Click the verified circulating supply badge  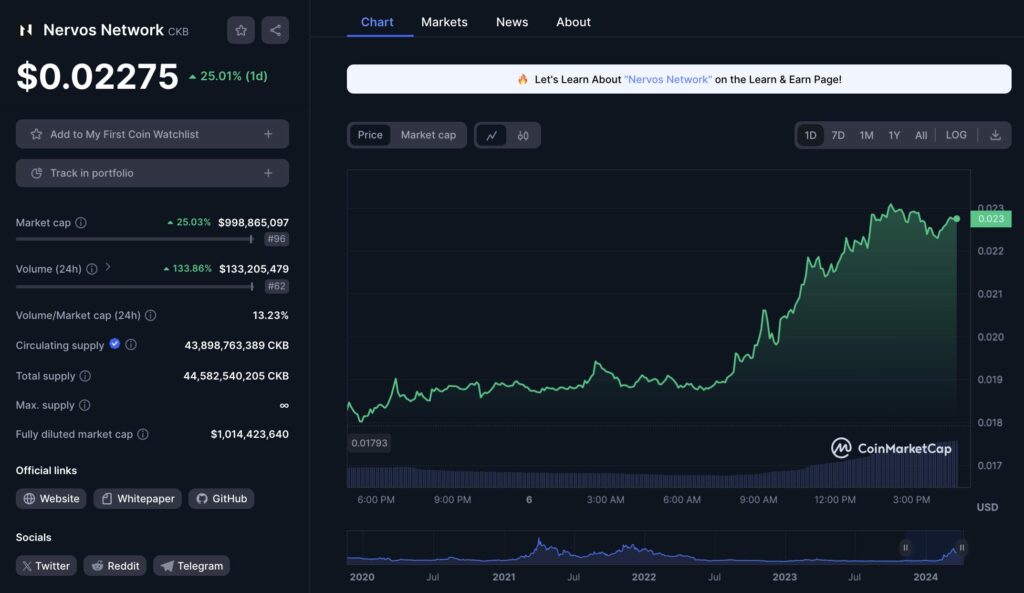point(115,344)
